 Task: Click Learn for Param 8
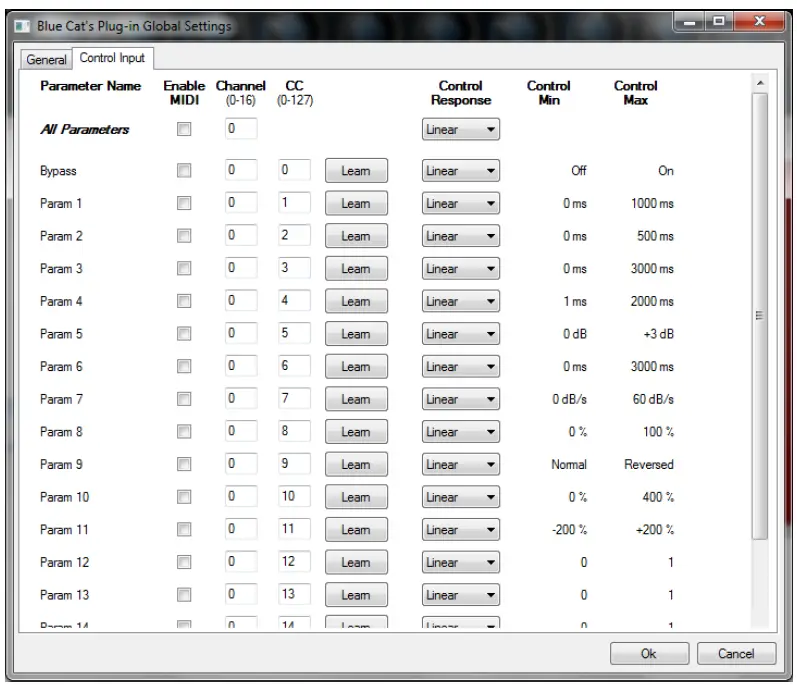tap(356, 431)
